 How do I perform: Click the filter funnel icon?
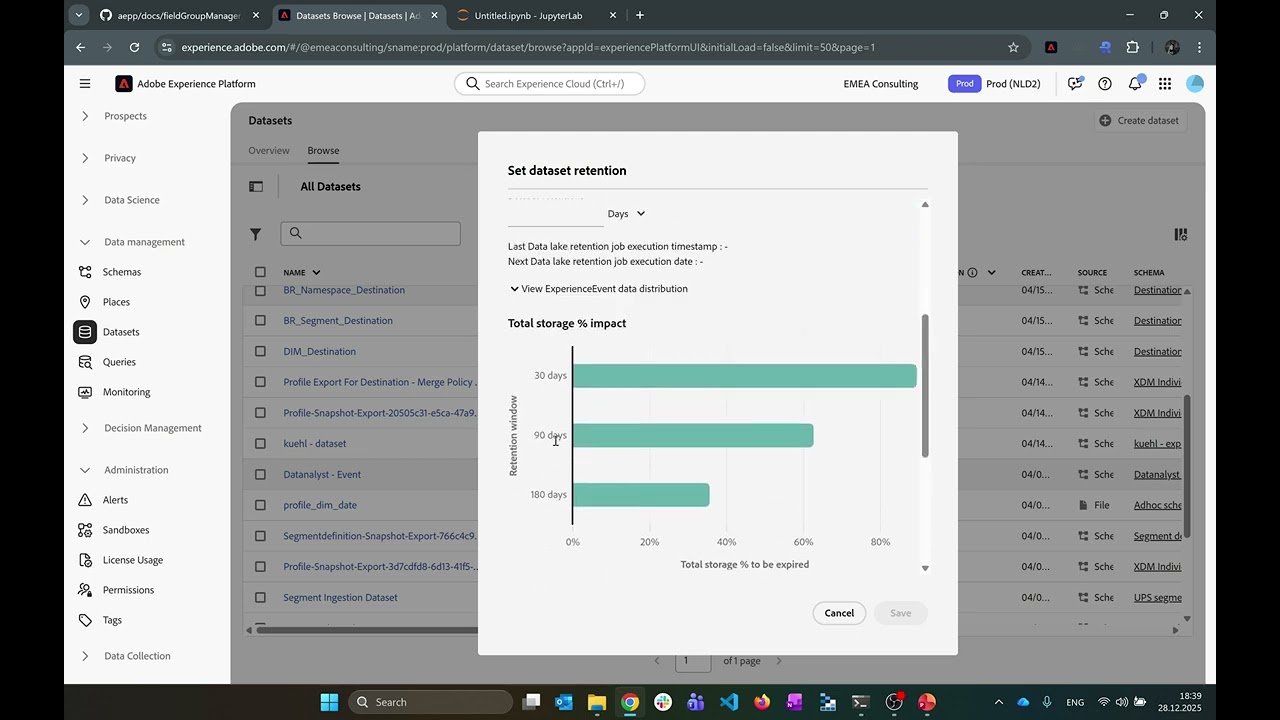pyautogui.click(x=256, y=234)
